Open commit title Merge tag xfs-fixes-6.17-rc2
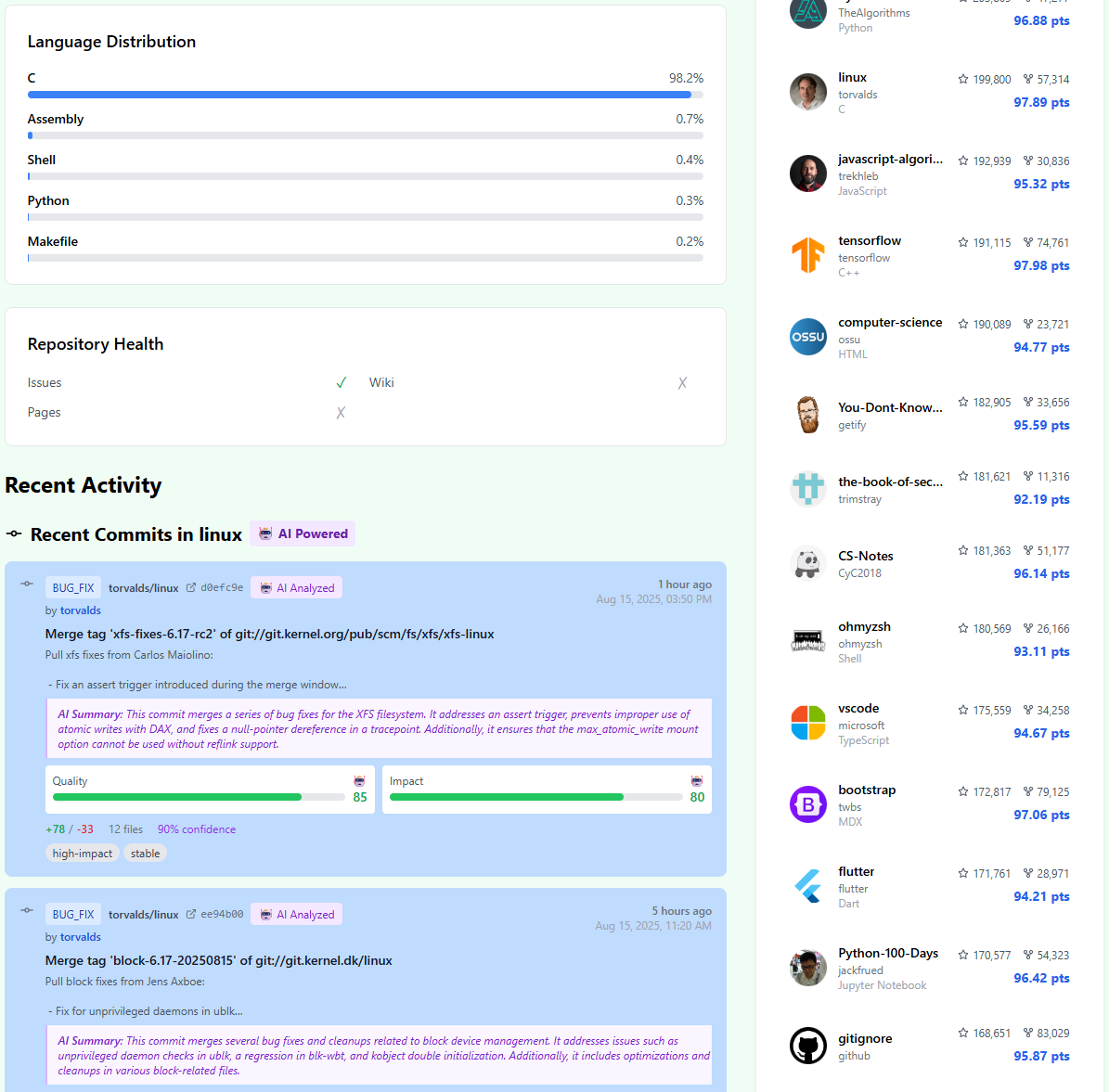This screenshot has height=1092, width=1109. [269, 634]
